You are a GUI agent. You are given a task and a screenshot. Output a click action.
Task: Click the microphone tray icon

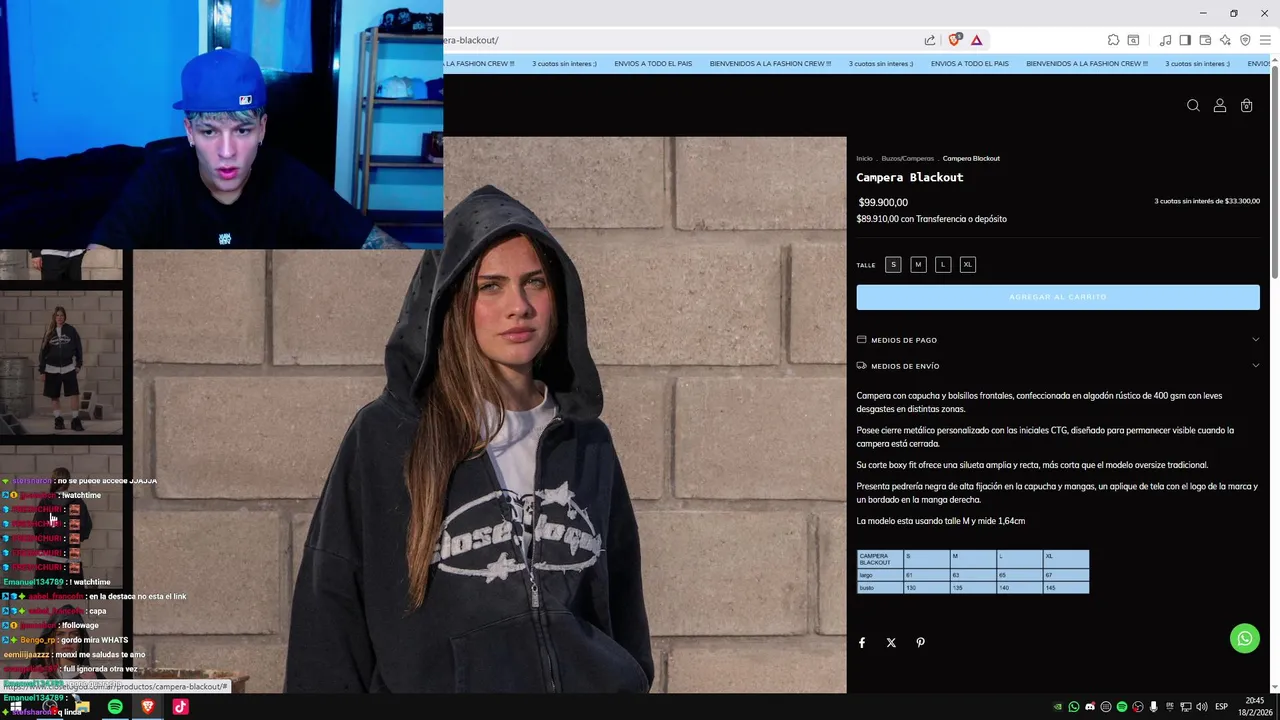click(1154, 707)
